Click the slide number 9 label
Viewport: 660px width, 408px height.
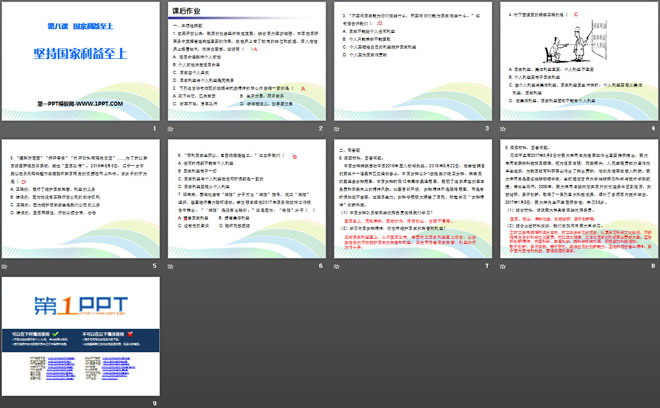click(x=154, y=402)
